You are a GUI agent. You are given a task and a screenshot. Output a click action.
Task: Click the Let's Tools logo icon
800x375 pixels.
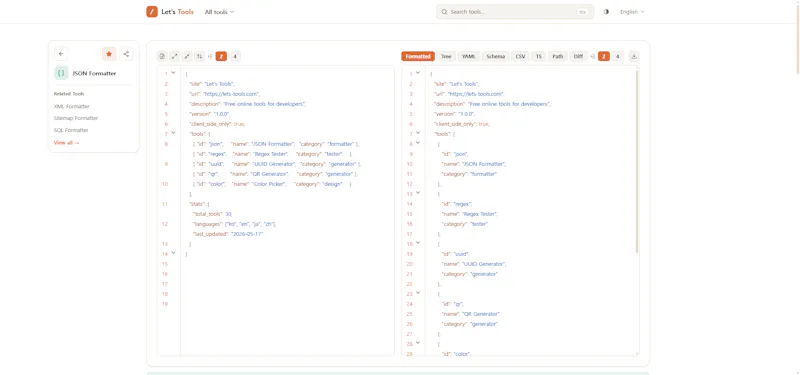click(152, 12)
